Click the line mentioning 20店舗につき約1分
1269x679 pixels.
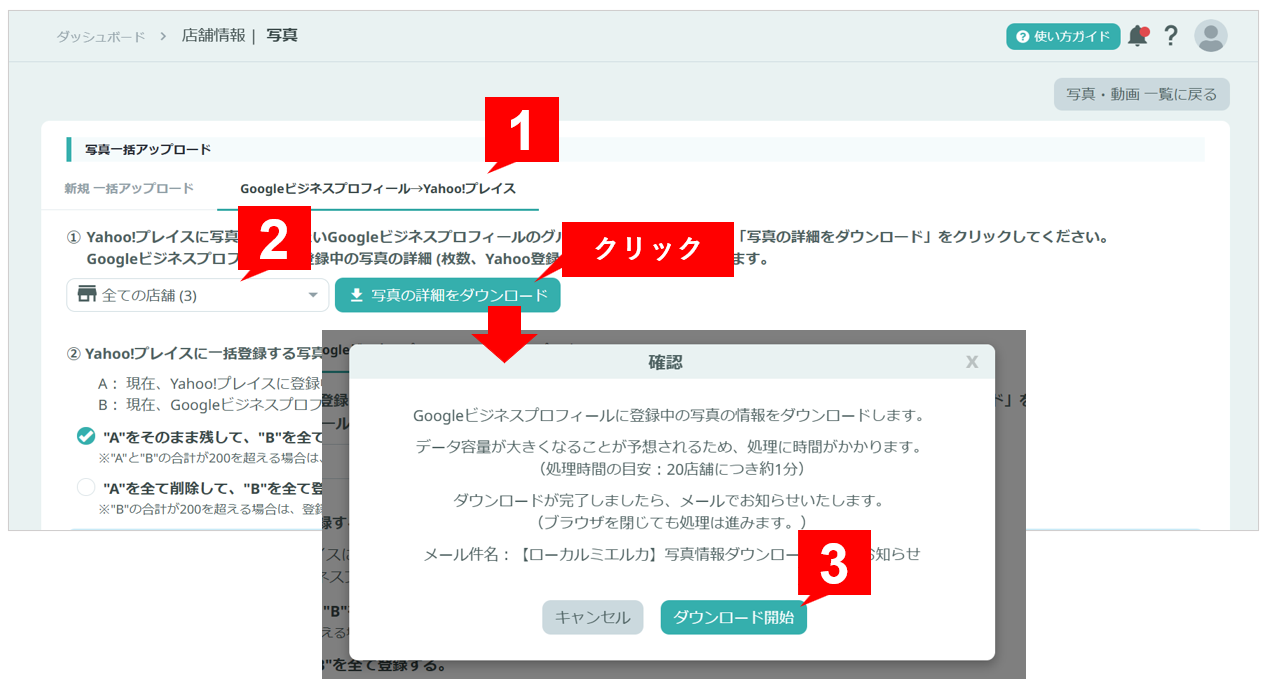672,468
